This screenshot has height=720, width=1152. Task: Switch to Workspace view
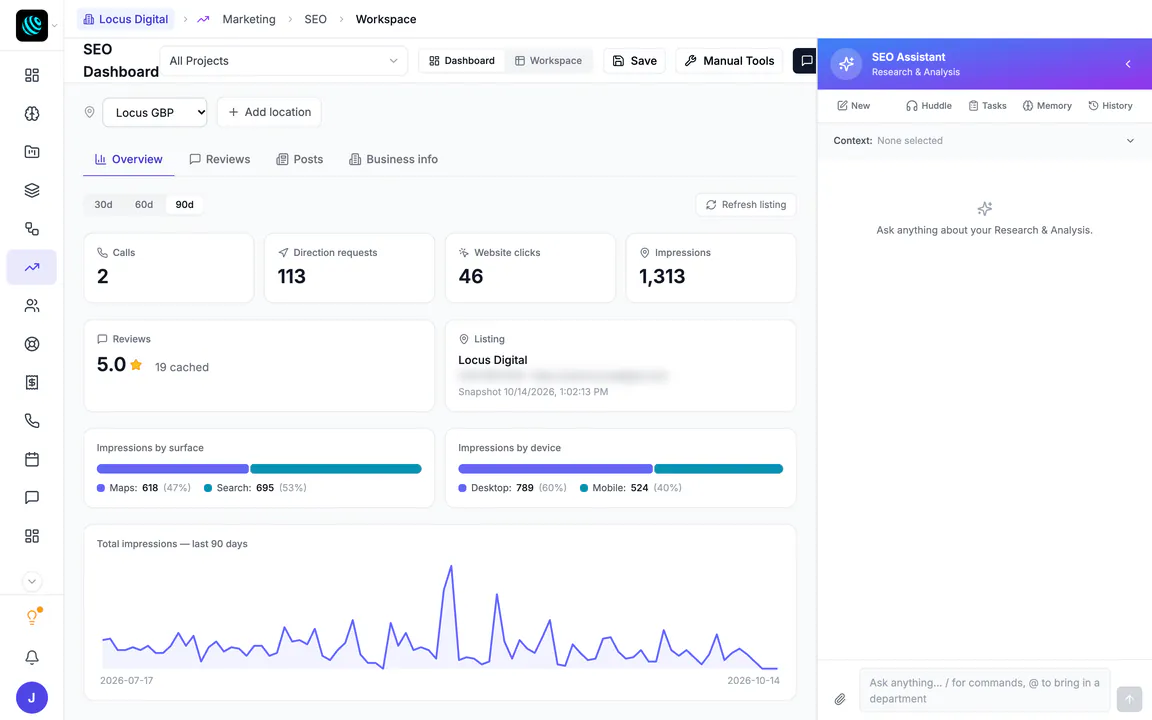[x=548, y=61]
